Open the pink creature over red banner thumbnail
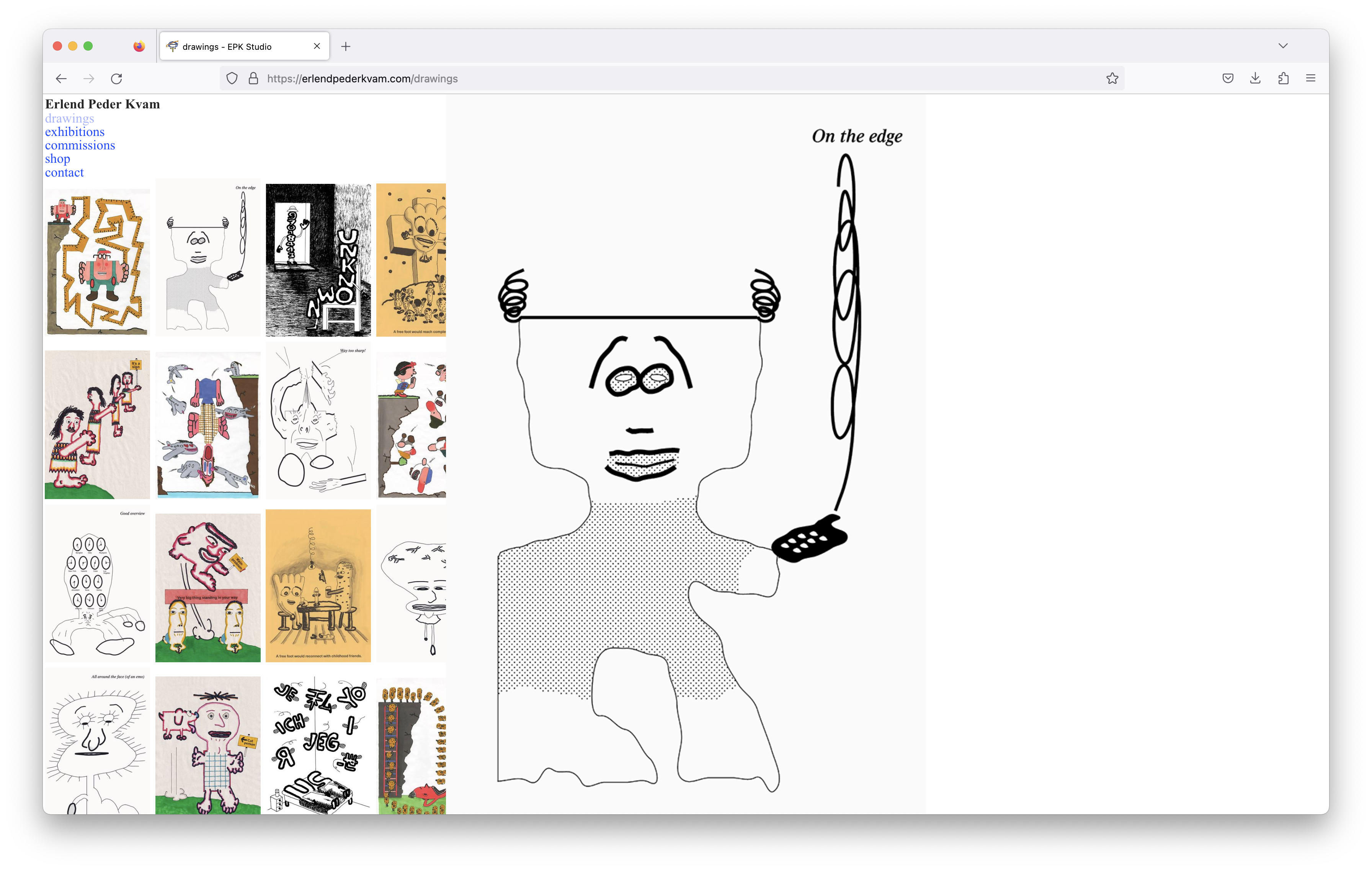1372x871 pixels. pos(208,588)
